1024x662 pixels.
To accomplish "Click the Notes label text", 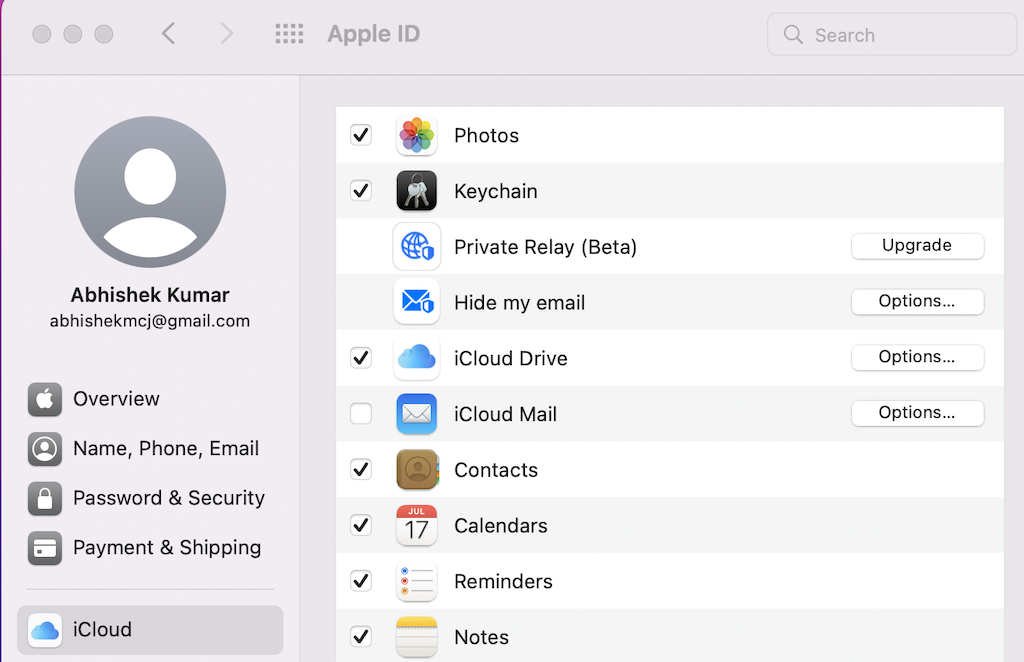I will tap(481, 637).
